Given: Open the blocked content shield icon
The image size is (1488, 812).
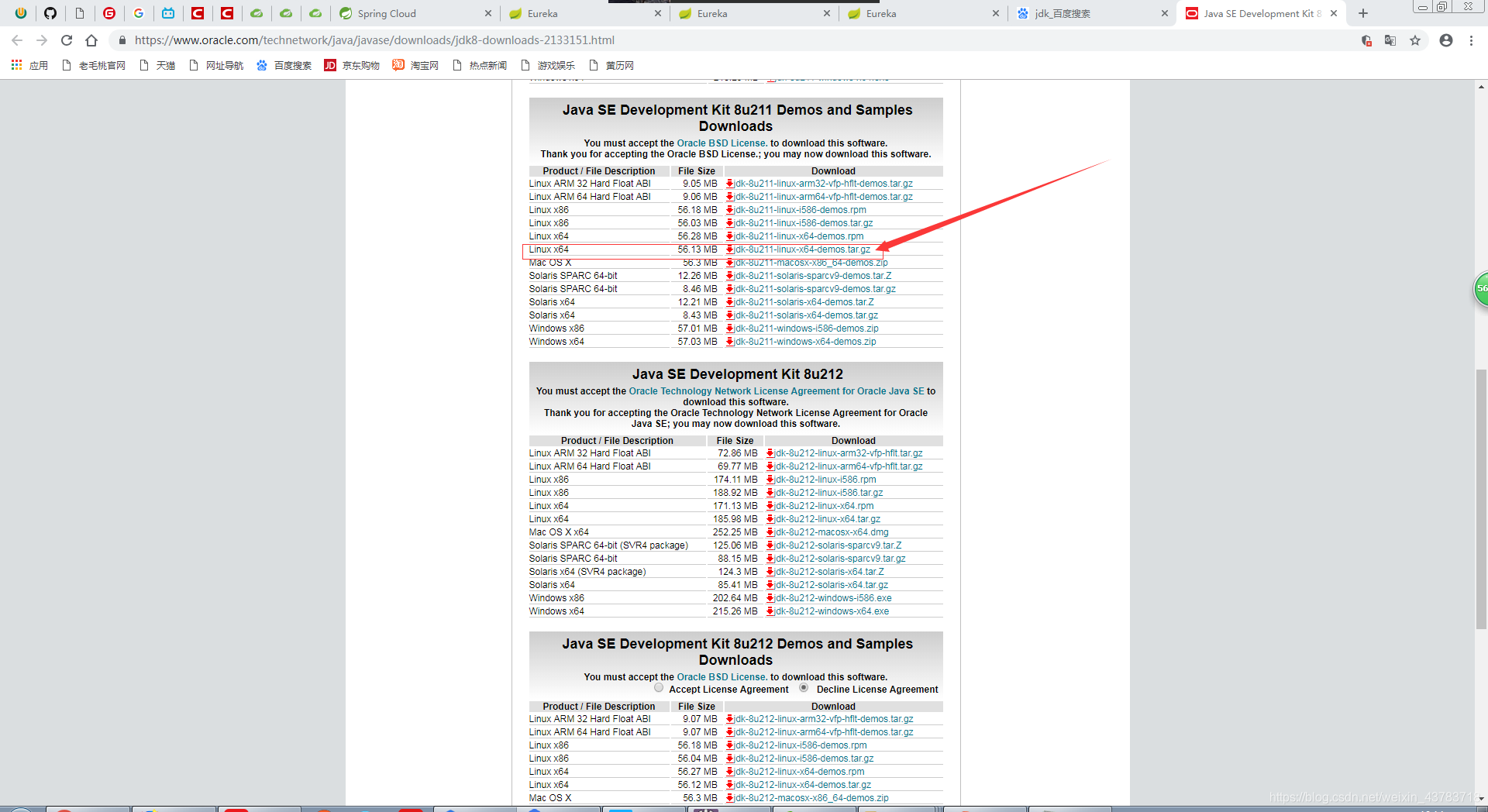Looking at the screenshot, I should 1366,40.
